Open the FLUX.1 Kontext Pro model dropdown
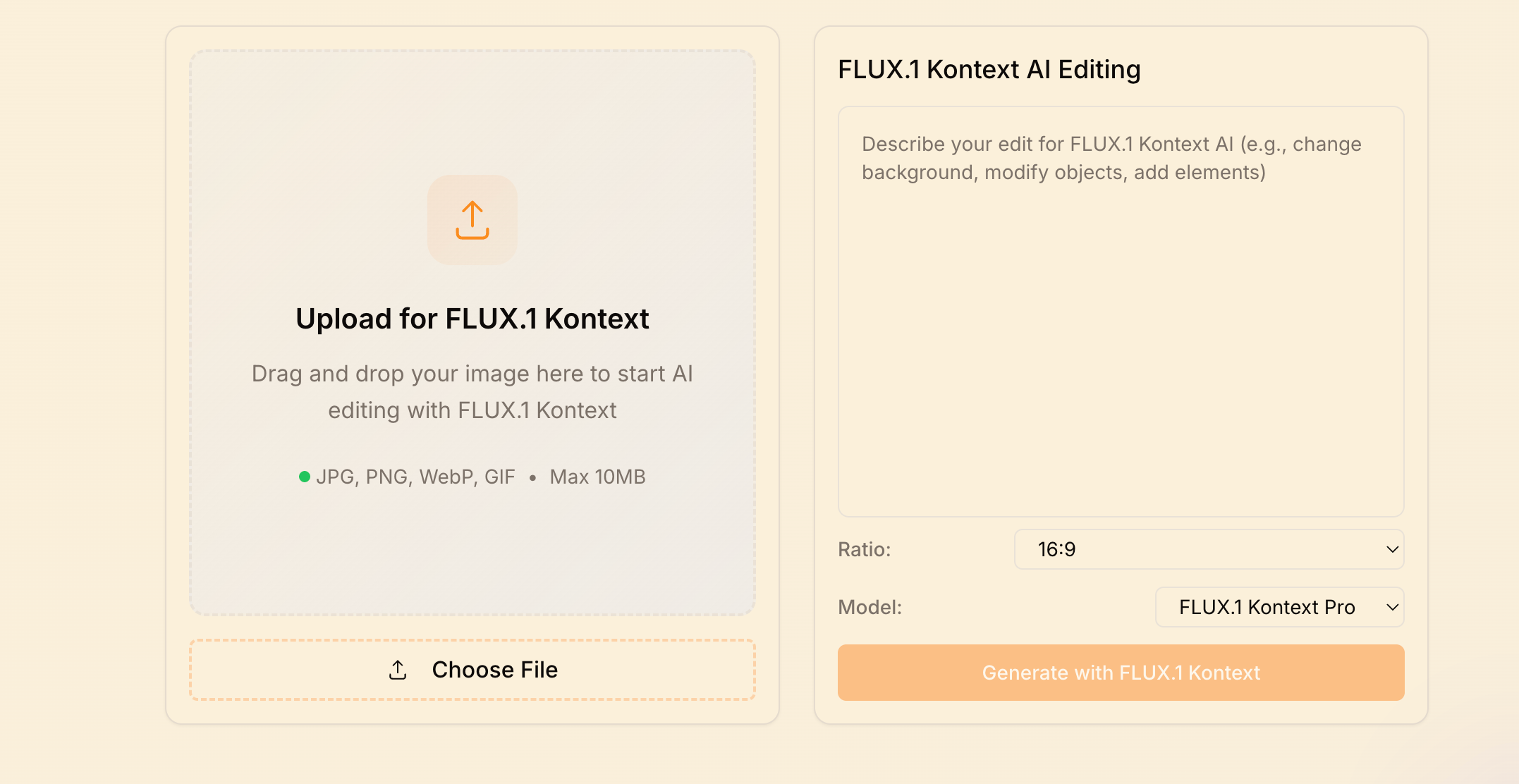 (1267, 607)
